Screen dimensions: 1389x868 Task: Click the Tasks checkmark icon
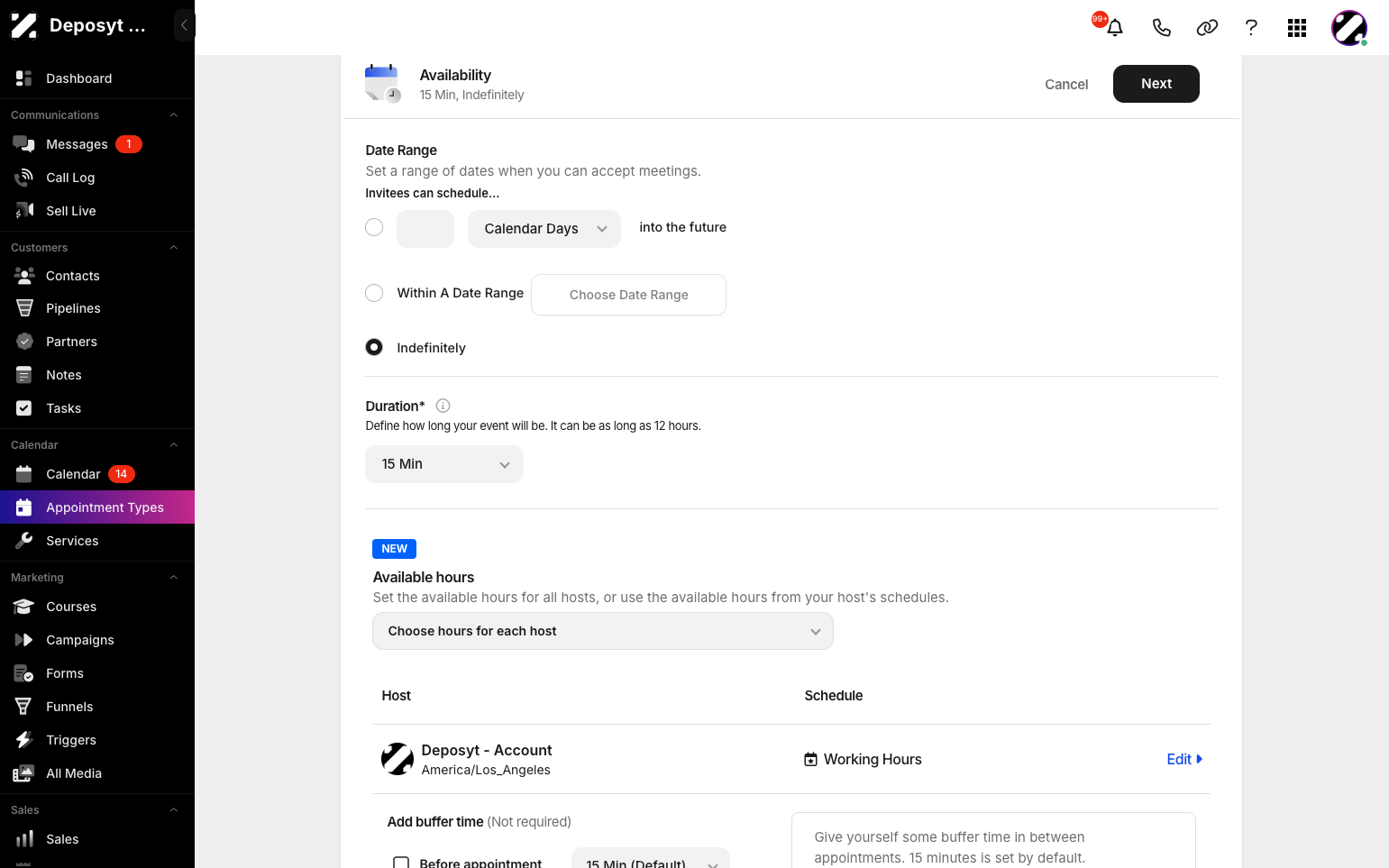pos(24,408)
